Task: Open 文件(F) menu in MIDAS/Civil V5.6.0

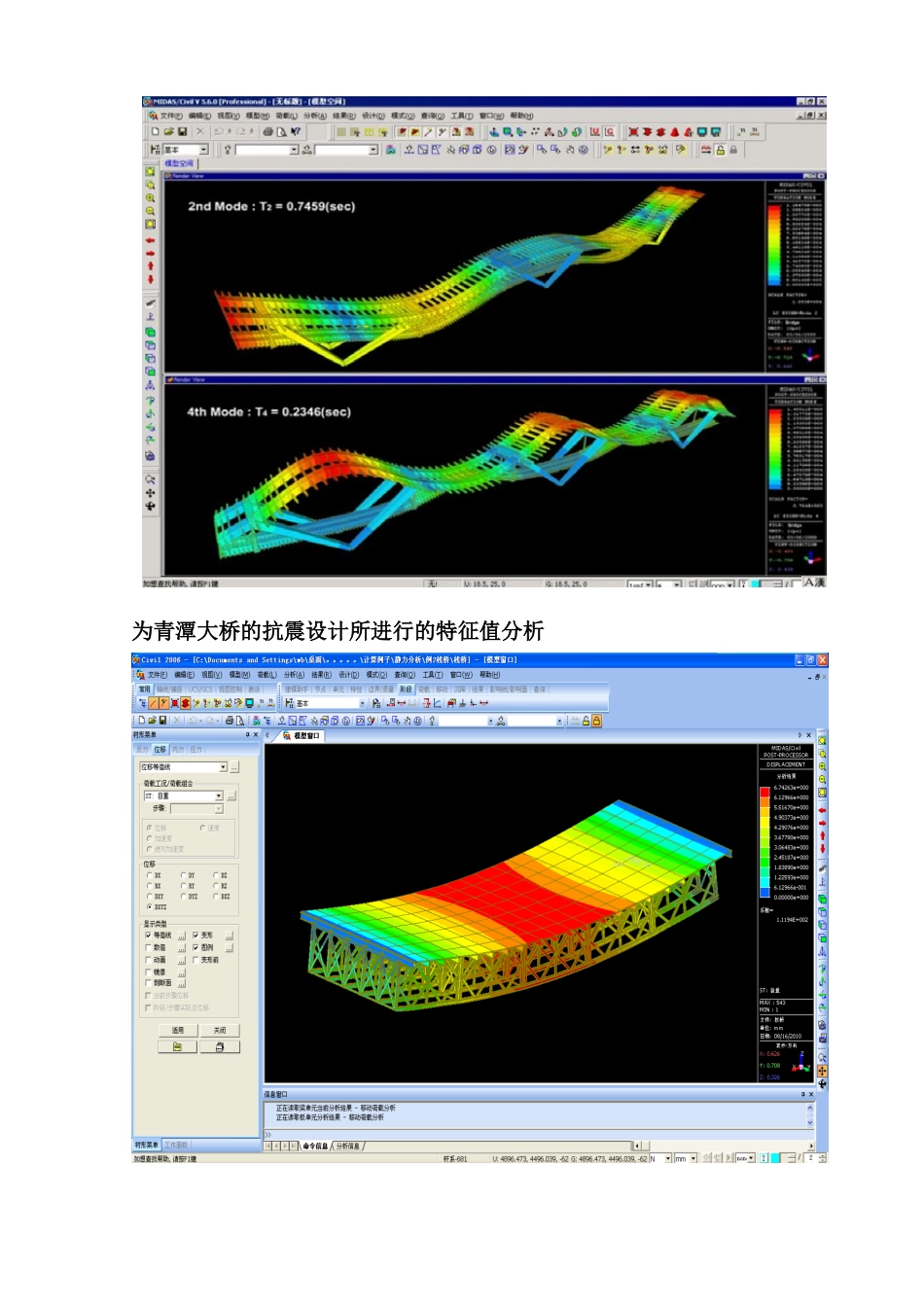Action: click(x=171, y=116)
